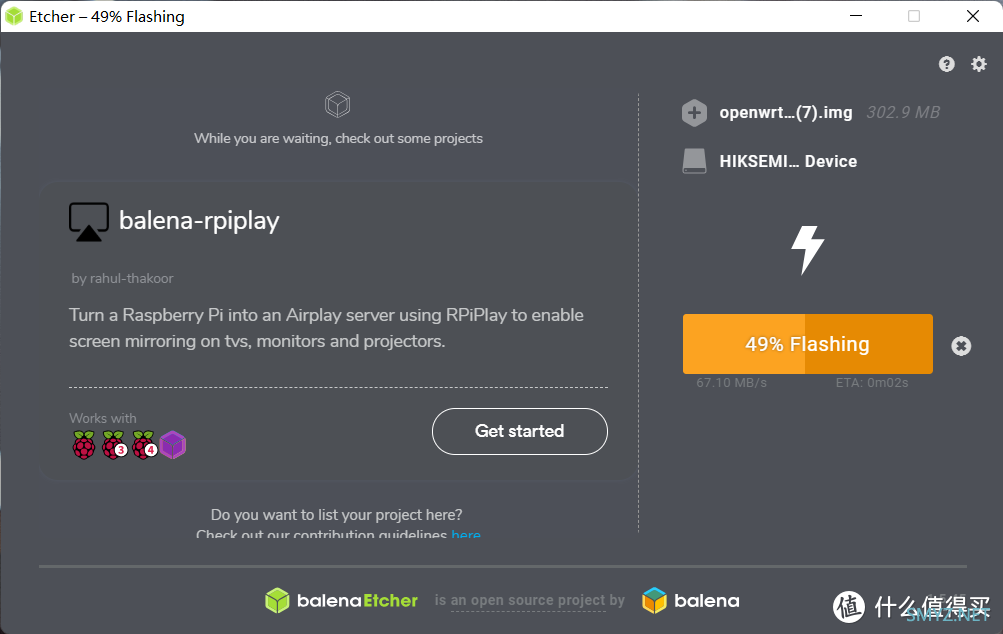Click the HIKSEMI drive icon
Viewport: 1003px width, 634px height.
pyautogui.click(x=694, y=161)
